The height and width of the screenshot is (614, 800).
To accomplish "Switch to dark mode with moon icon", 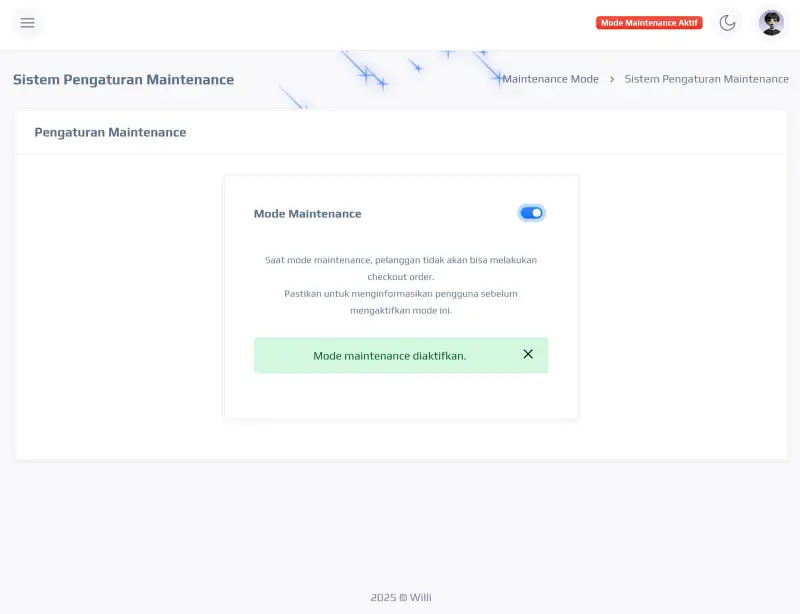I will coord(727,23).
